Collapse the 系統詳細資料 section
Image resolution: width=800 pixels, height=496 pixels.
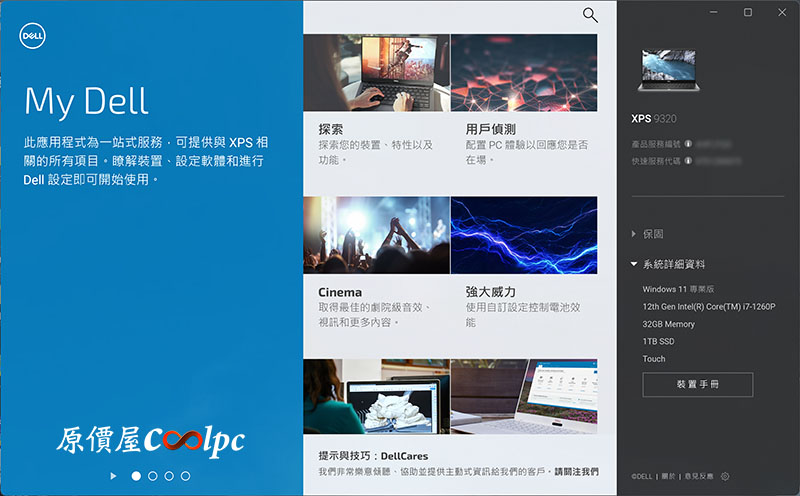[668, 264]
